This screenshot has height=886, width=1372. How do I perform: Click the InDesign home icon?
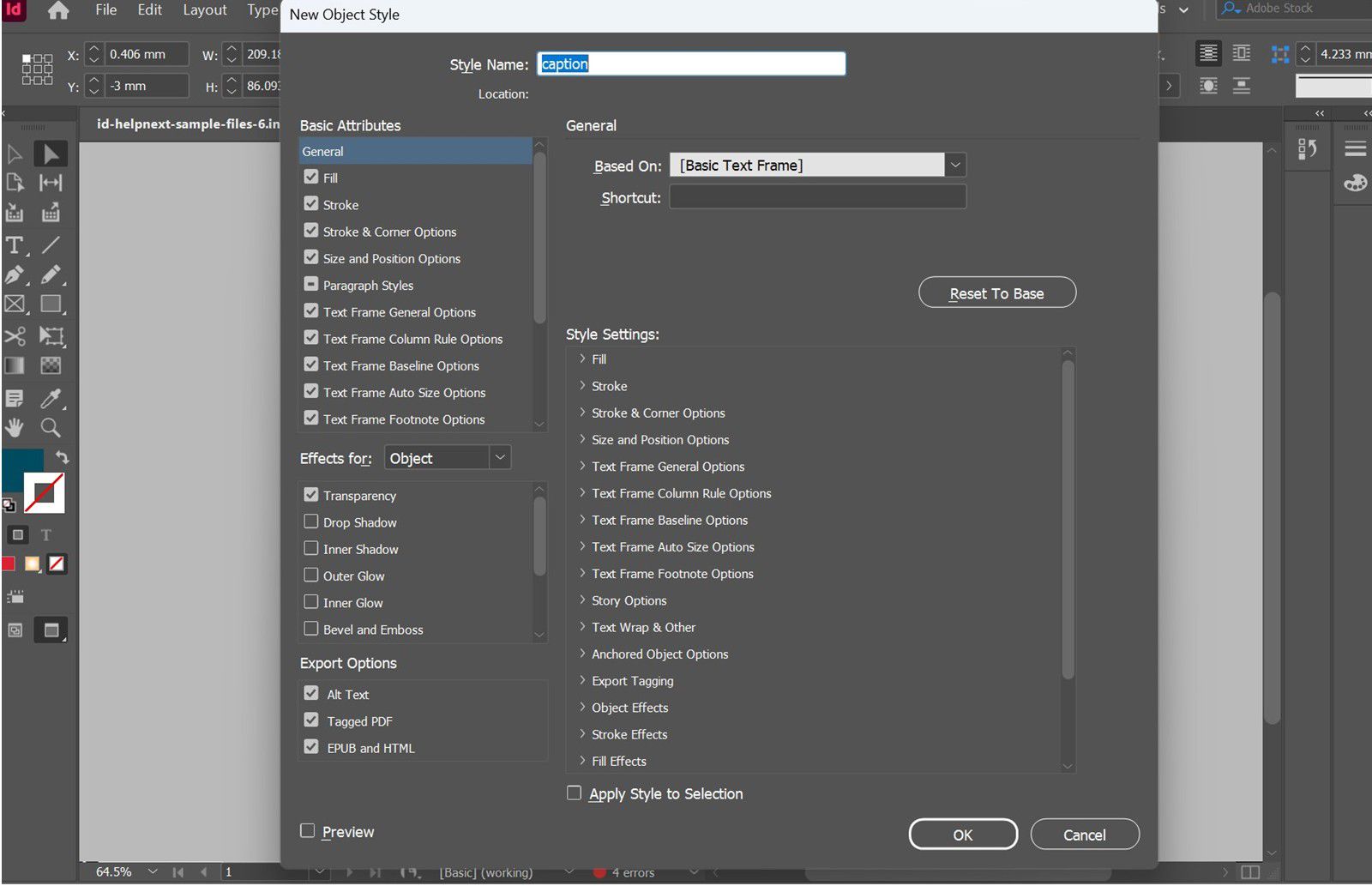[58, 10]
